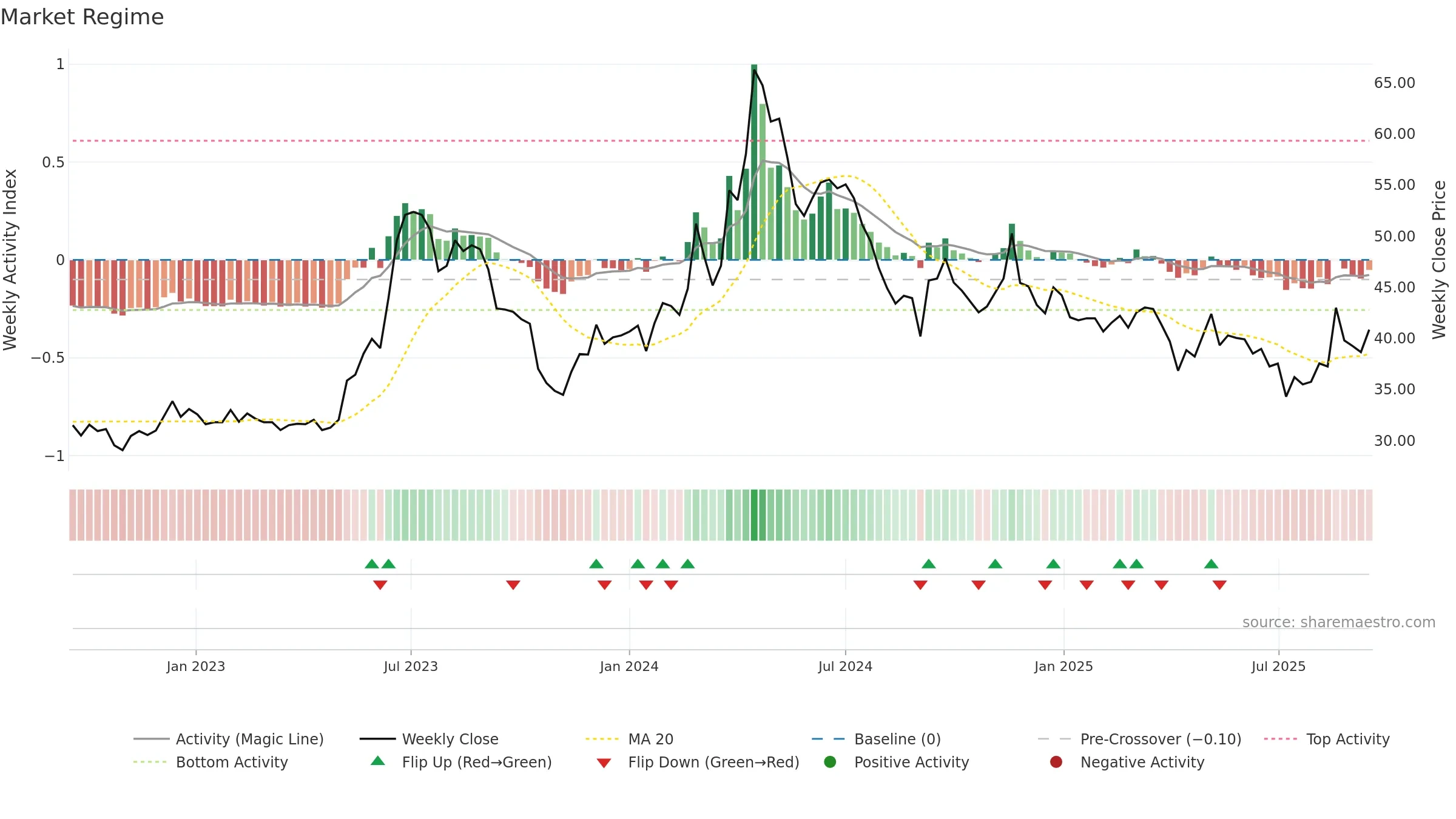Click the Jul 2024 x-axis label
This screenshot has width=1456, height=819.
(x=845, y=666)
